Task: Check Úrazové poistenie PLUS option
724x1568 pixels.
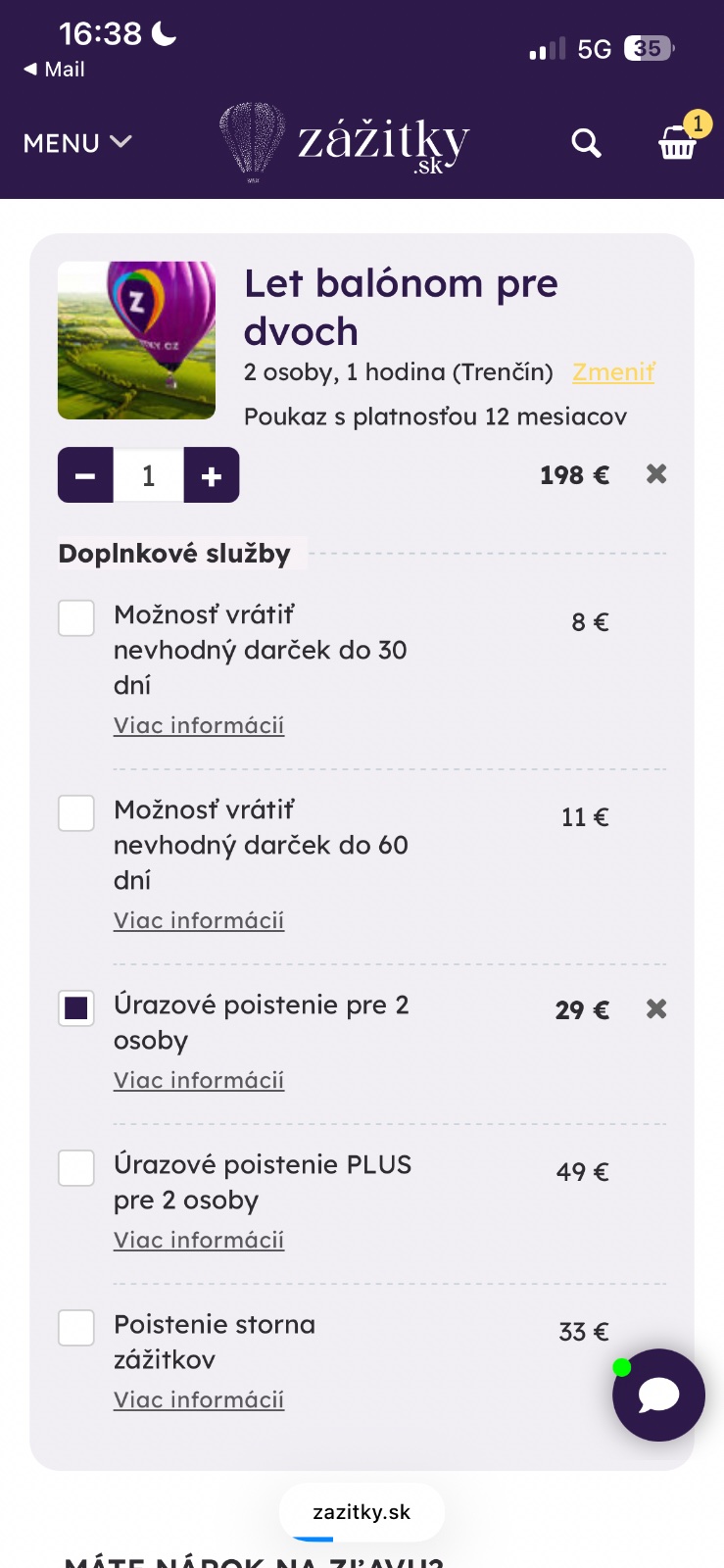Action: [x=76, y=1168]
